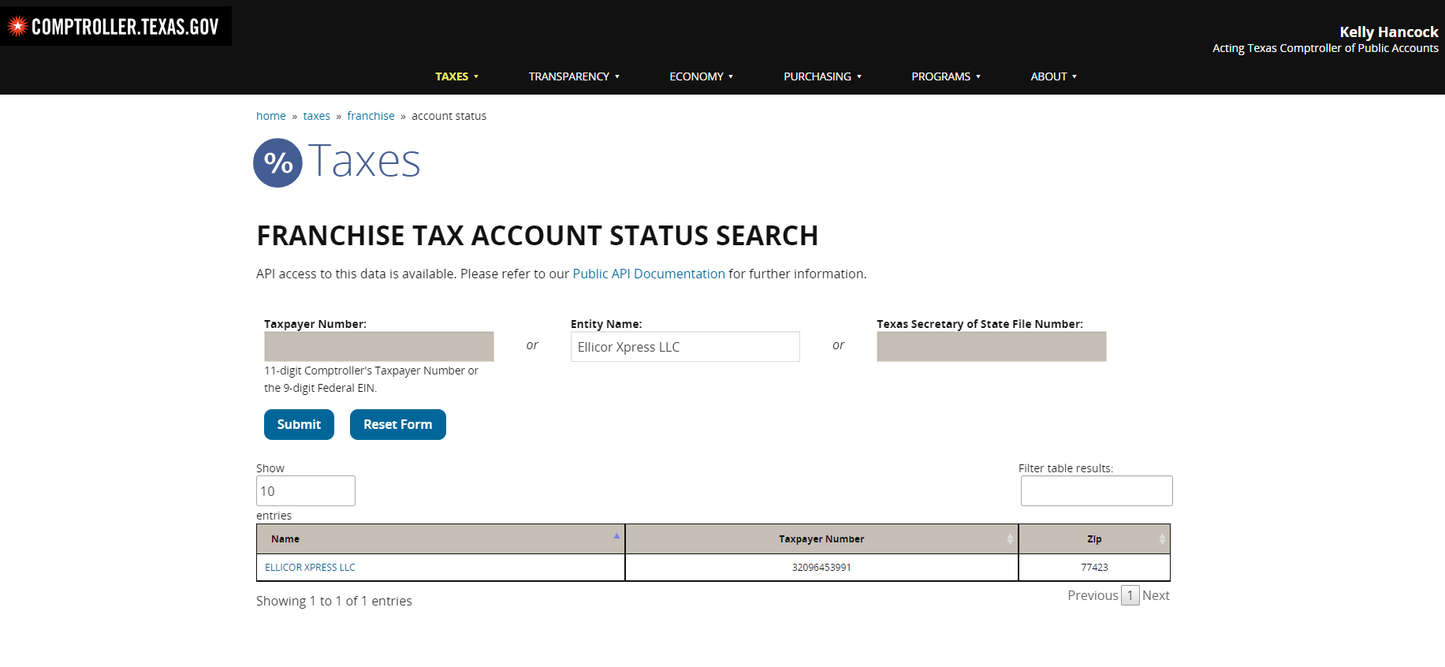Select zip code 77423 cell
Viewport: 1445px width, 667px height.
pos(1095,567)
